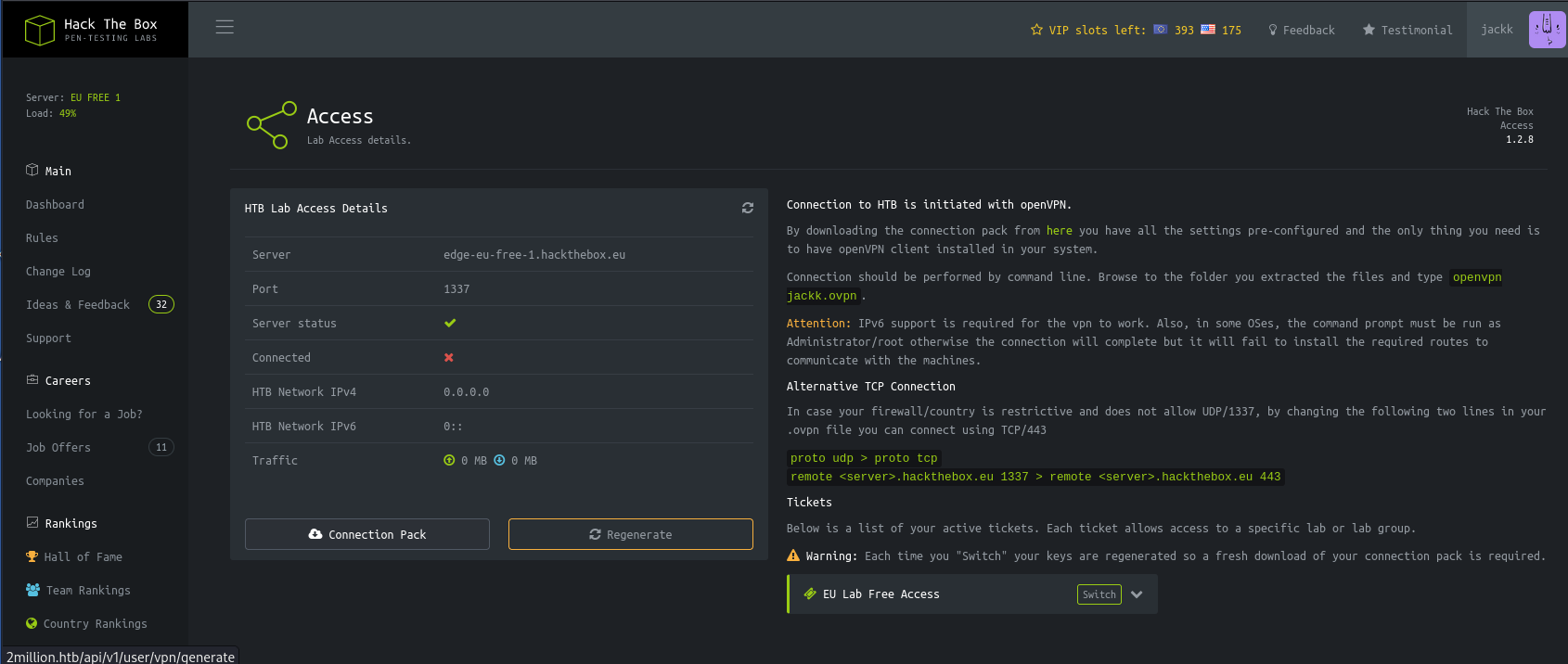
Task: Open the Dashboard sidebar item
Action: tap(55, 204)
